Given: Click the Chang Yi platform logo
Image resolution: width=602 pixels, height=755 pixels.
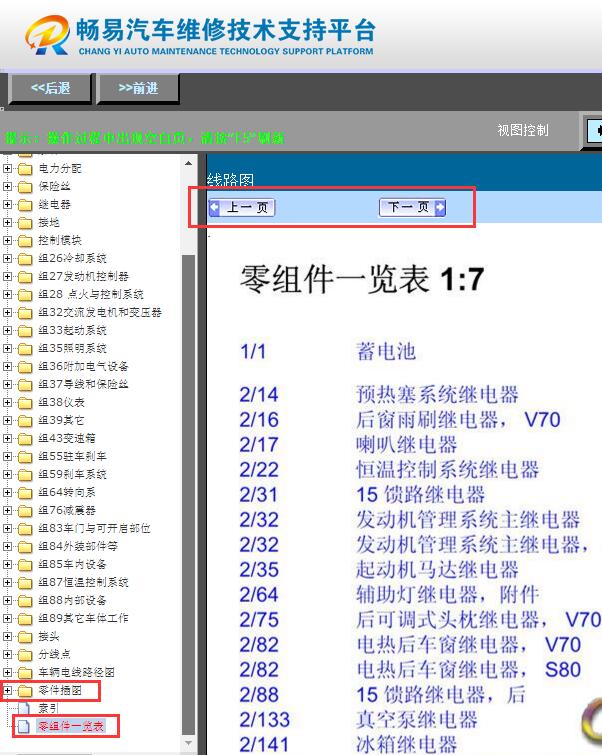Looking at the screenshot, I should [47, 35].
